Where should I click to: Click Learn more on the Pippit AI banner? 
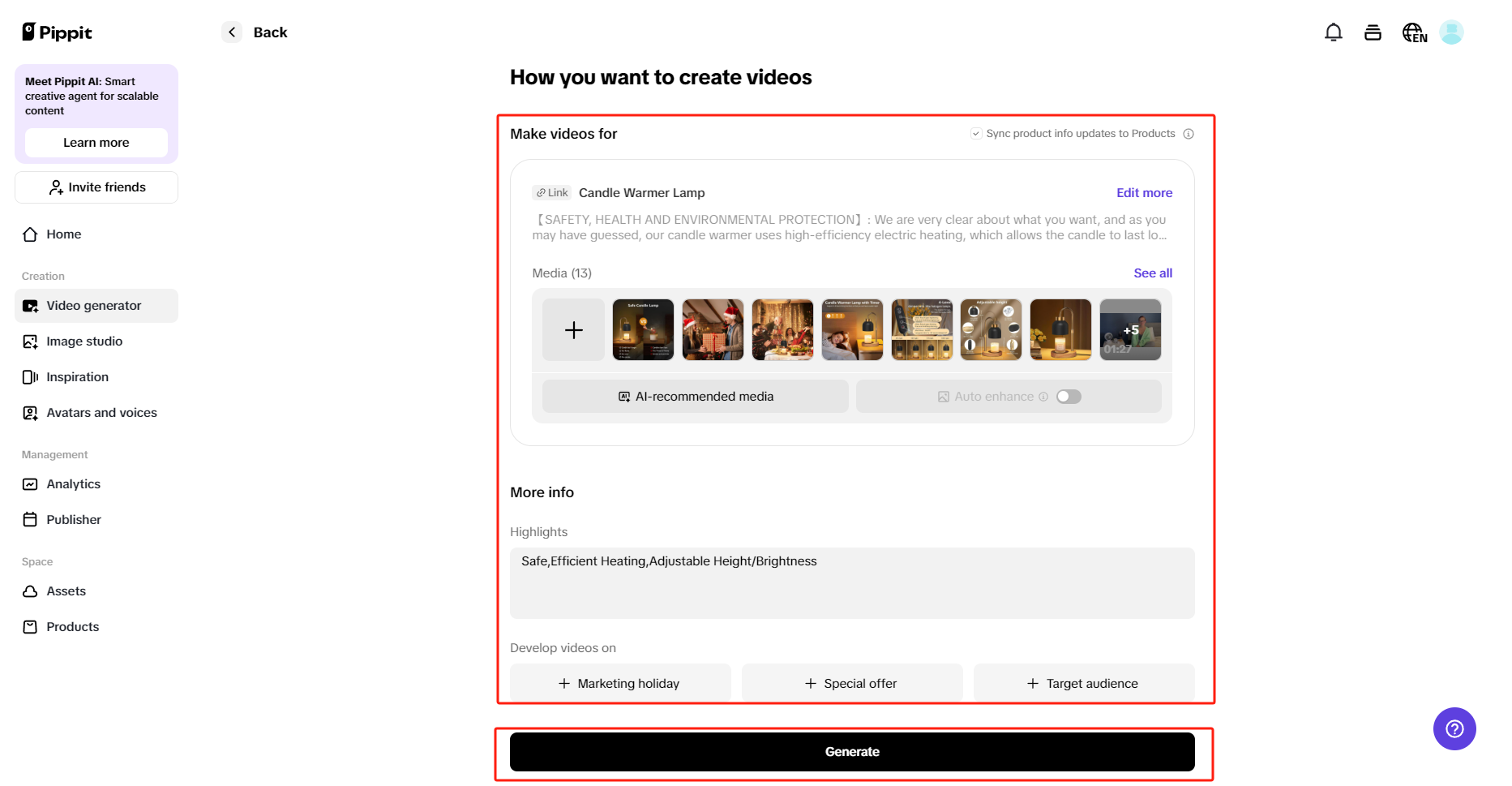click(96, 143)
